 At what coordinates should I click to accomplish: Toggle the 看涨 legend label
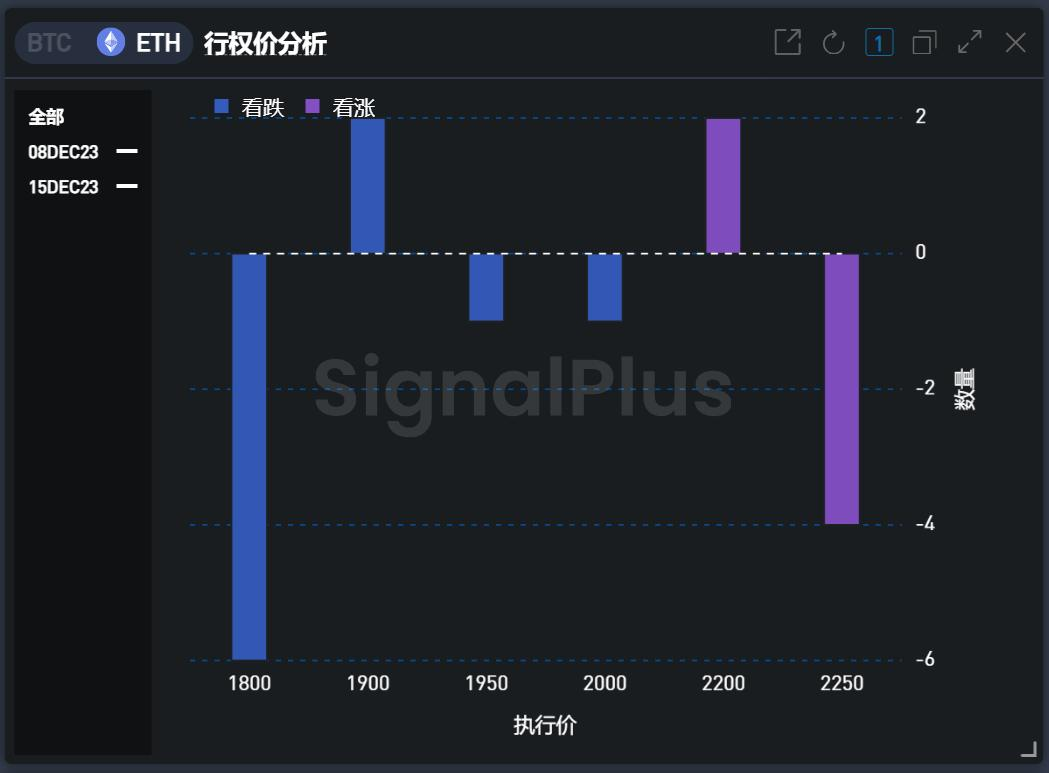tap(354, 108)
